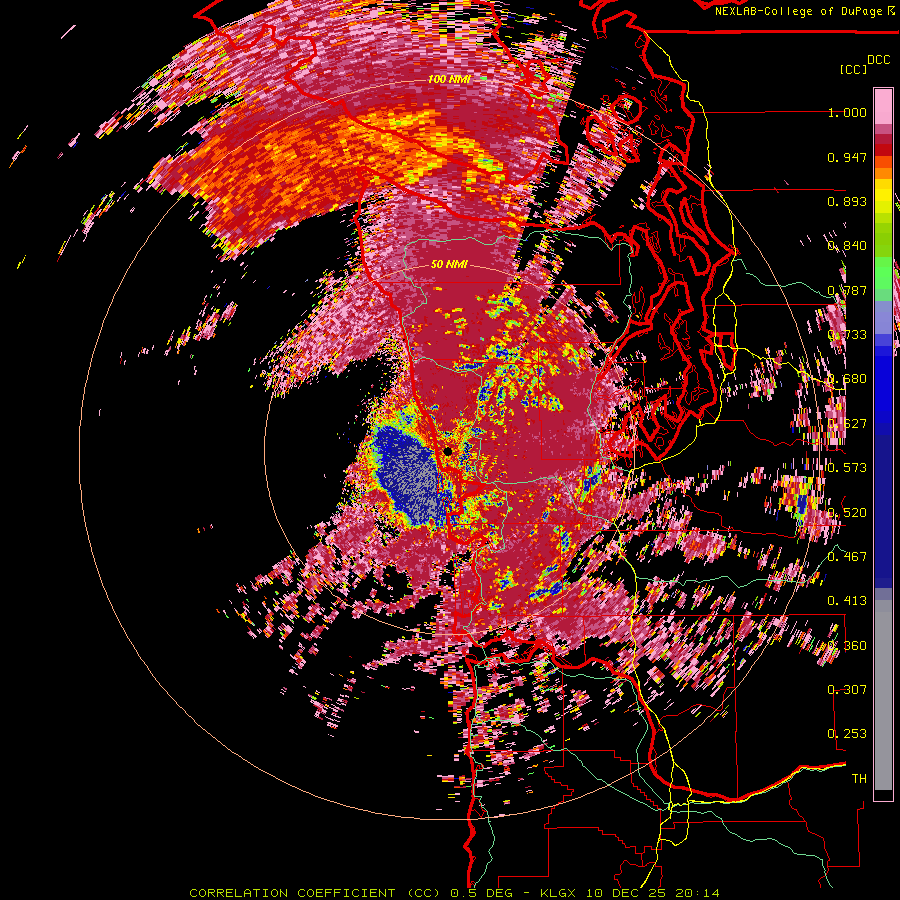The width and height of the screenshot is (900, 900).
Task: Select the 1.000 legend value
Action: click(847, 112)
